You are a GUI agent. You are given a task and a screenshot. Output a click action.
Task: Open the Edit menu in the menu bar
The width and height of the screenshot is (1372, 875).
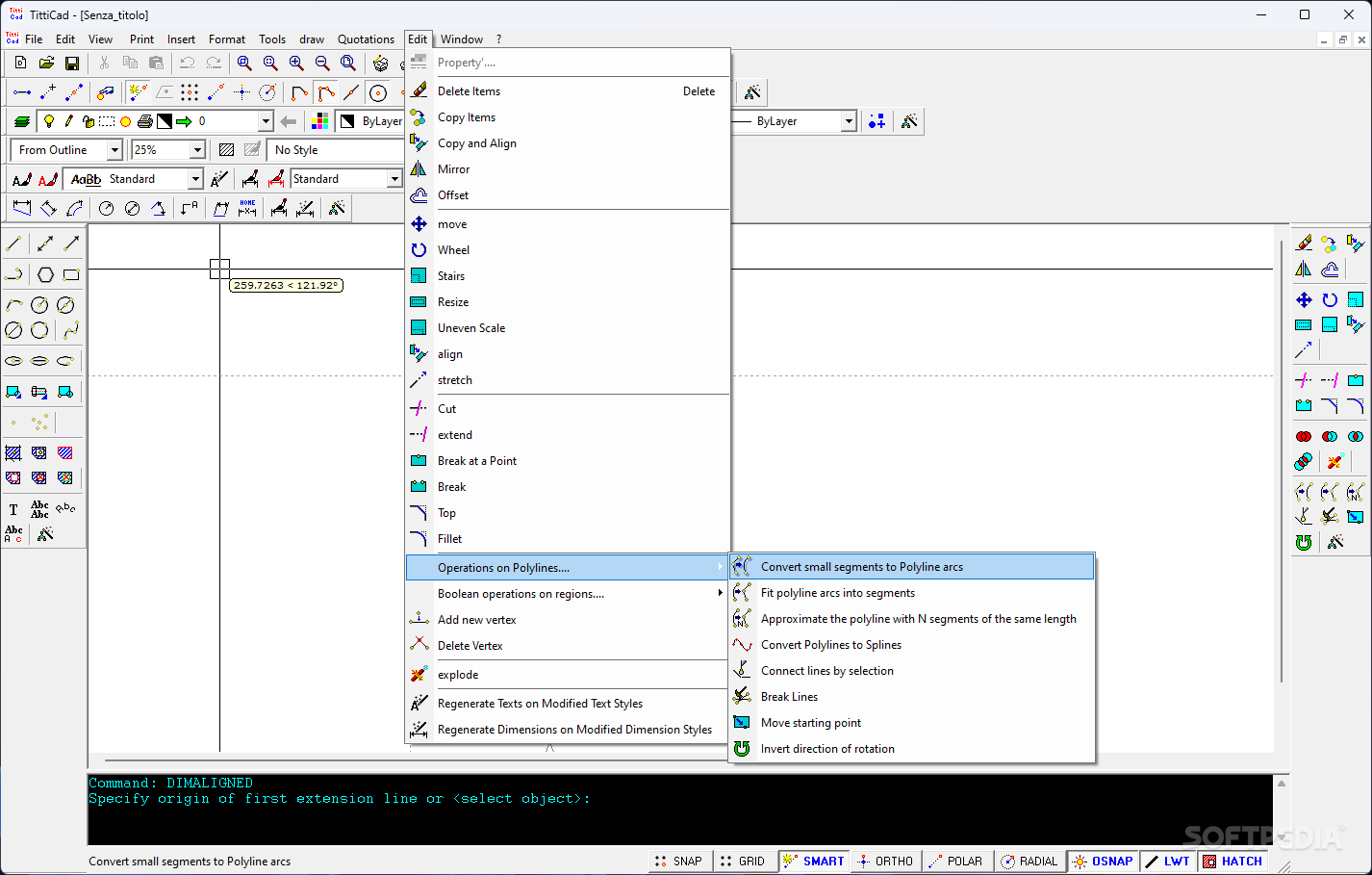(64, 39)
